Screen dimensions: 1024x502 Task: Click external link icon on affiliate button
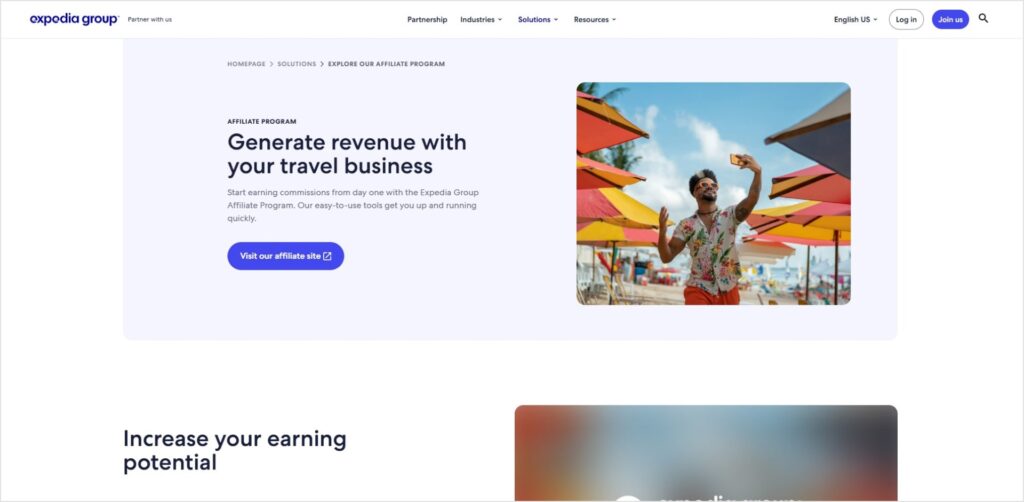[327, 256]
